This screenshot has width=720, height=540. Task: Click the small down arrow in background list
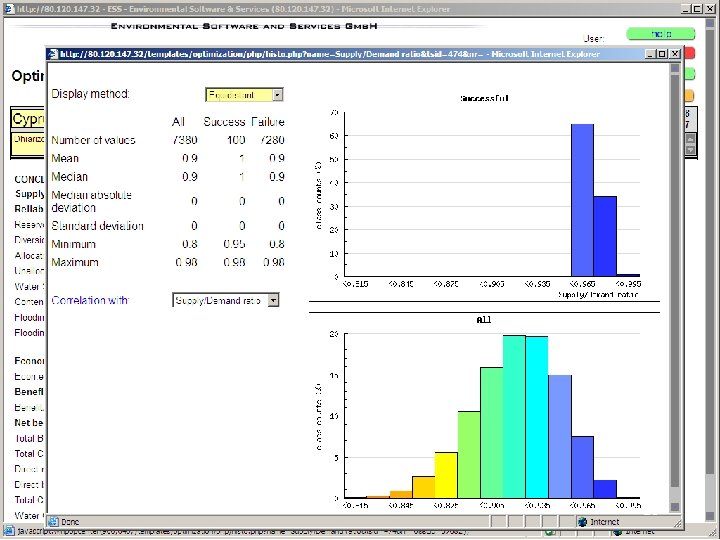tap(690, 149)
